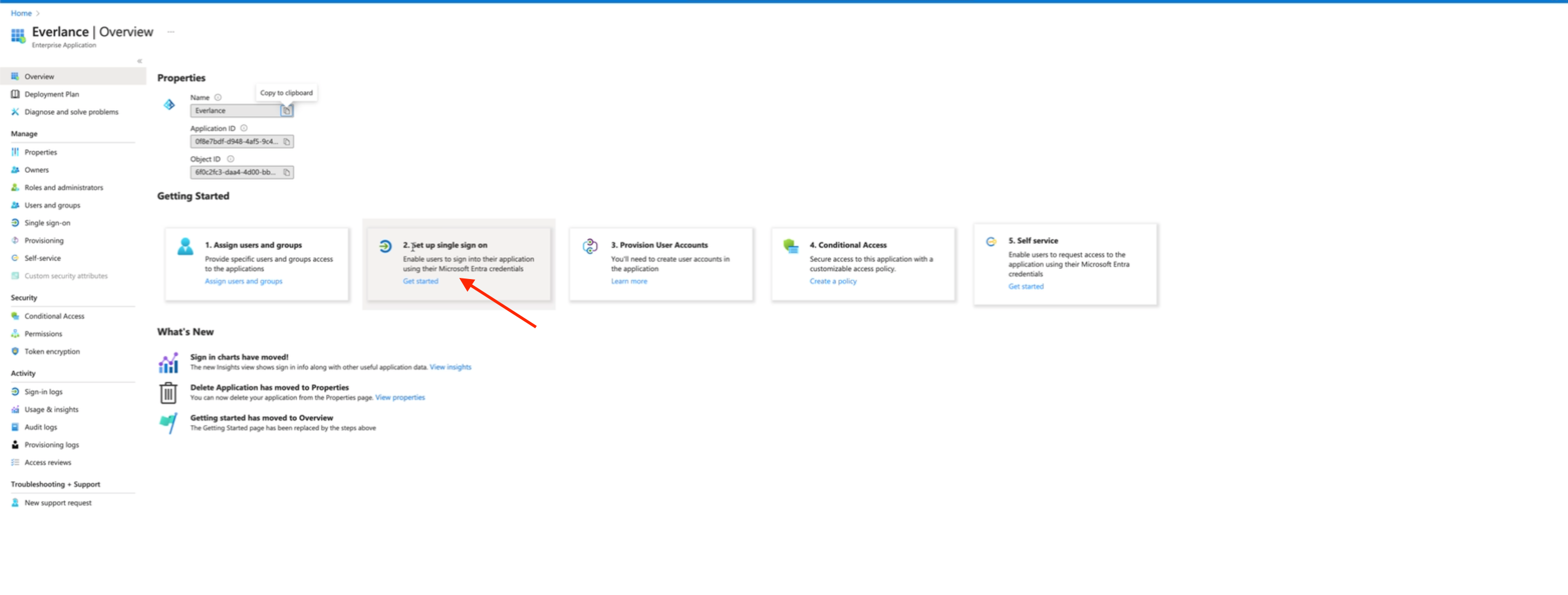Expand the Home breadcrumb chevron
Screen dimensions: 1568x595
(37, 13)
